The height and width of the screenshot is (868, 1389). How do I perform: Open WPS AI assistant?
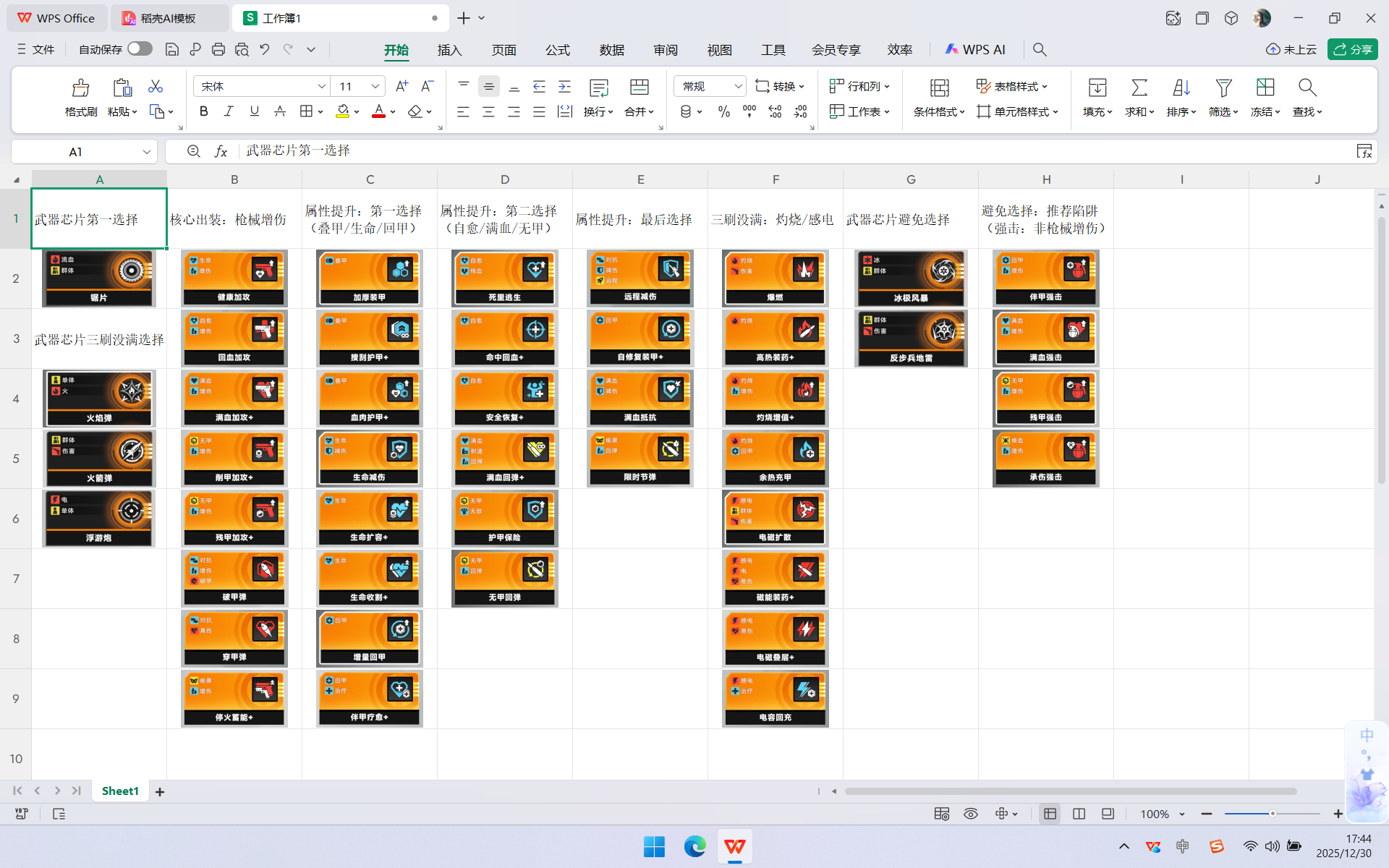click(x=975, y=49)
